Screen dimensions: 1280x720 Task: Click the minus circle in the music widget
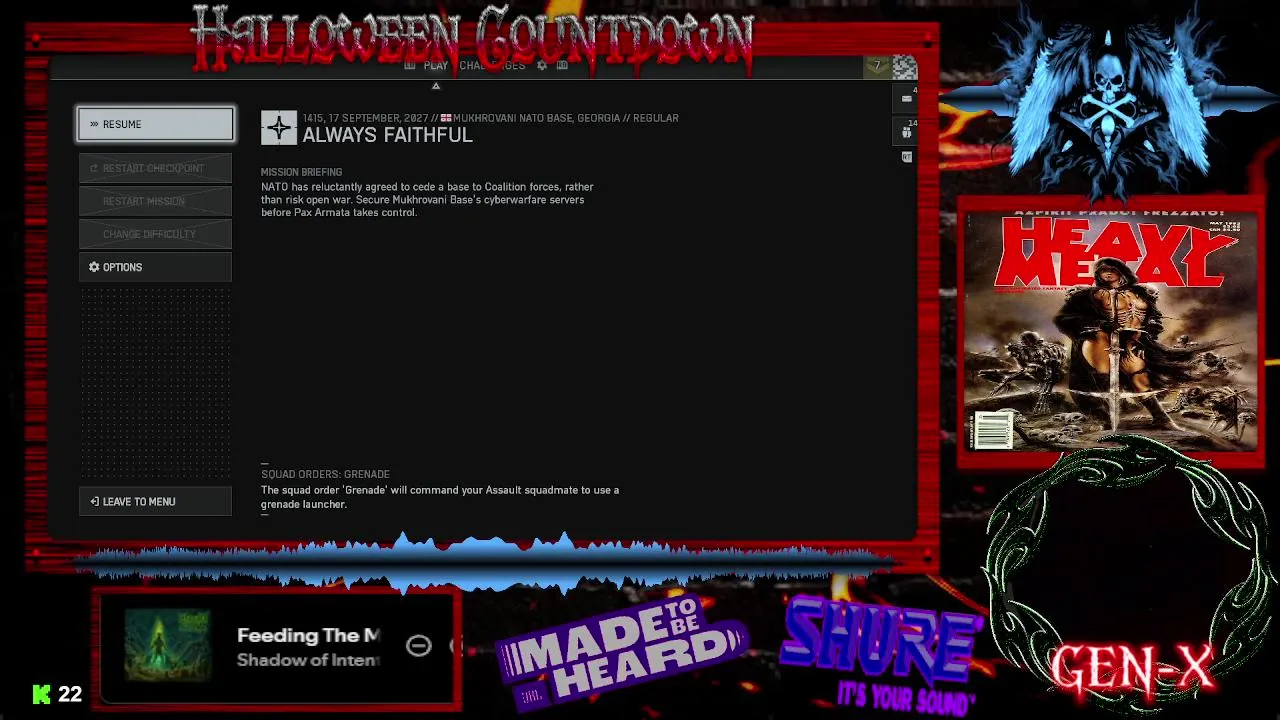tap(419, 645)
